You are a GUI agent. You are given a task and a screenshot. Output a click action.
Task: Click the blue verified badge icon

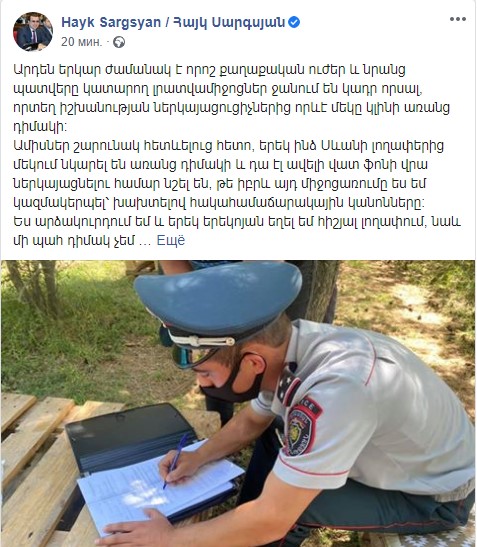point(294,22)
